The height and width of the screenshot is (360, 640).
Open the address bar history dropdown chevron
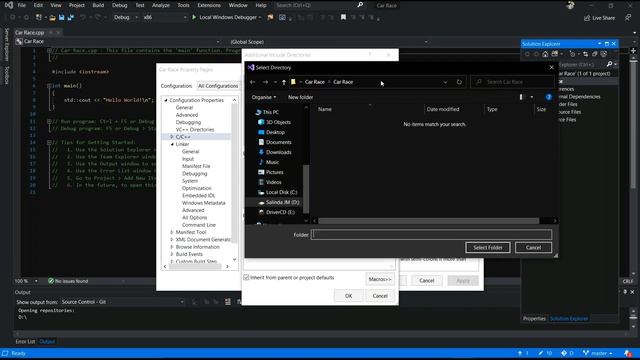pos(445,82)
